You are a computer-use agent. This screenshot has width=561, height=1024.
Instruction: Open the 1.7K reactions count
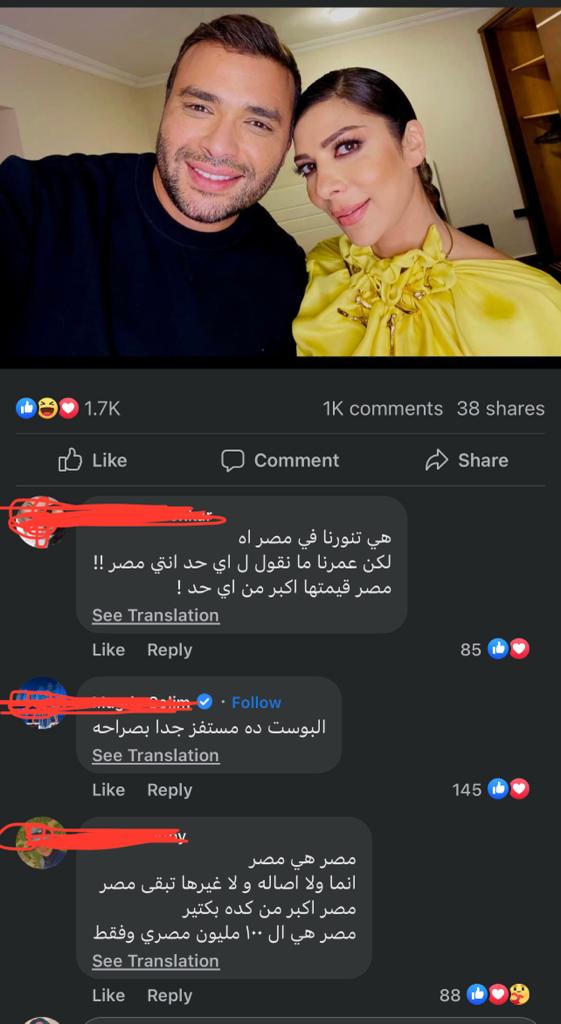[102, 409]
